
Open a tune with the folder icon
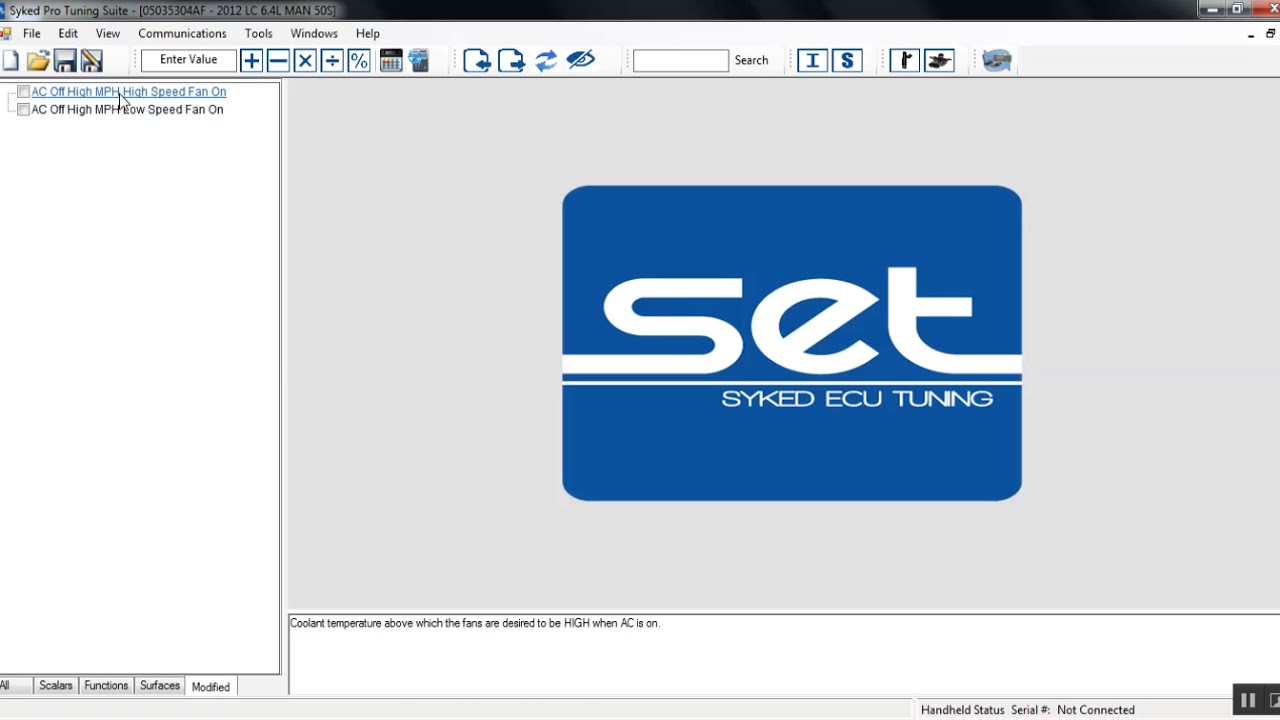pyautogui.click(x=38, y=61)
